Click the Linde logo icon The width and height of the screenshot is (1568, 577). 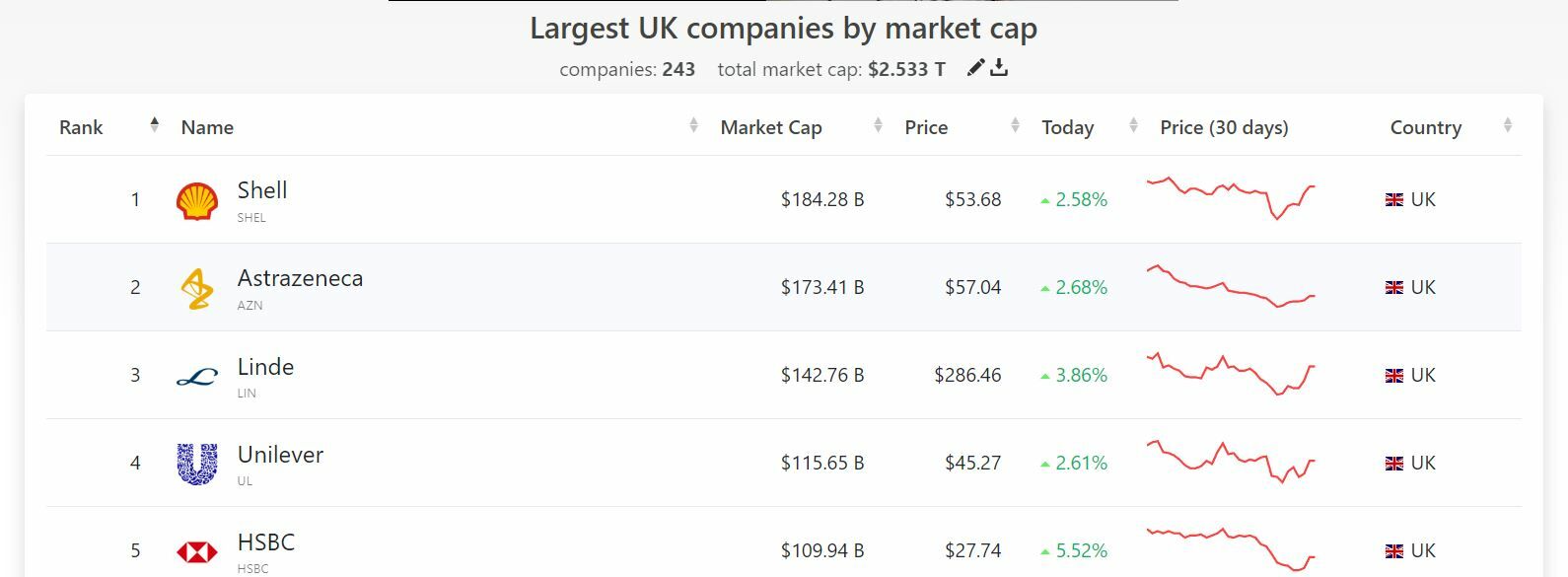click(x=197, y=376)
